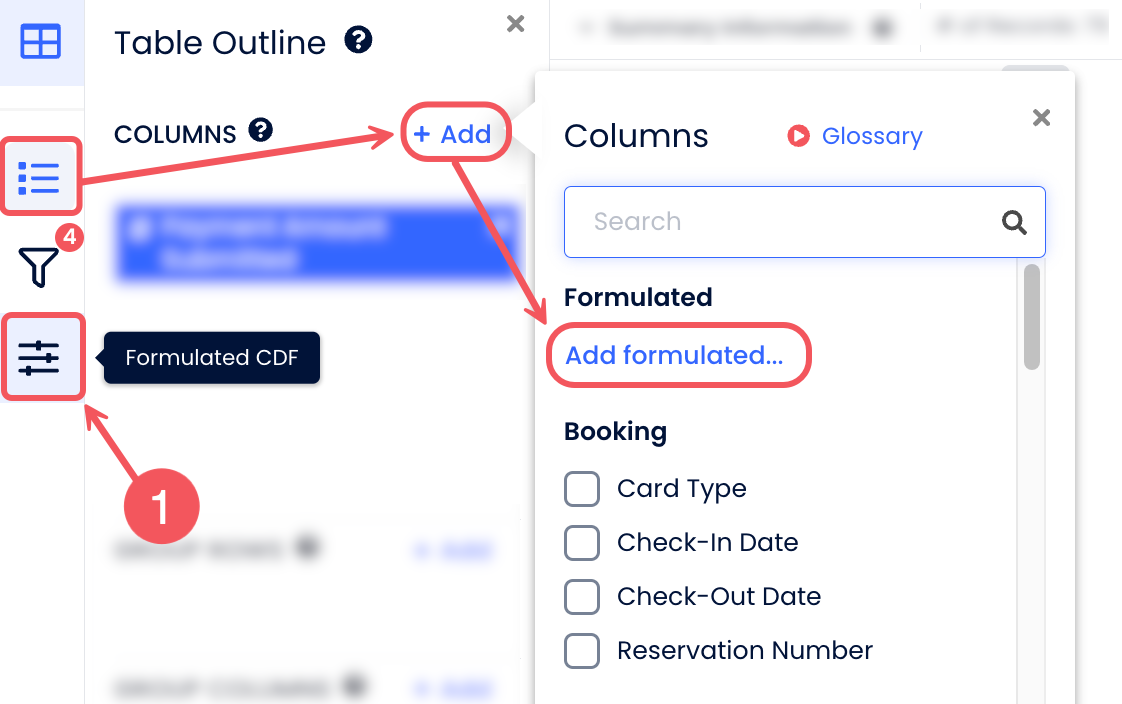Enable the Card Type checkbox

point(582,489)
